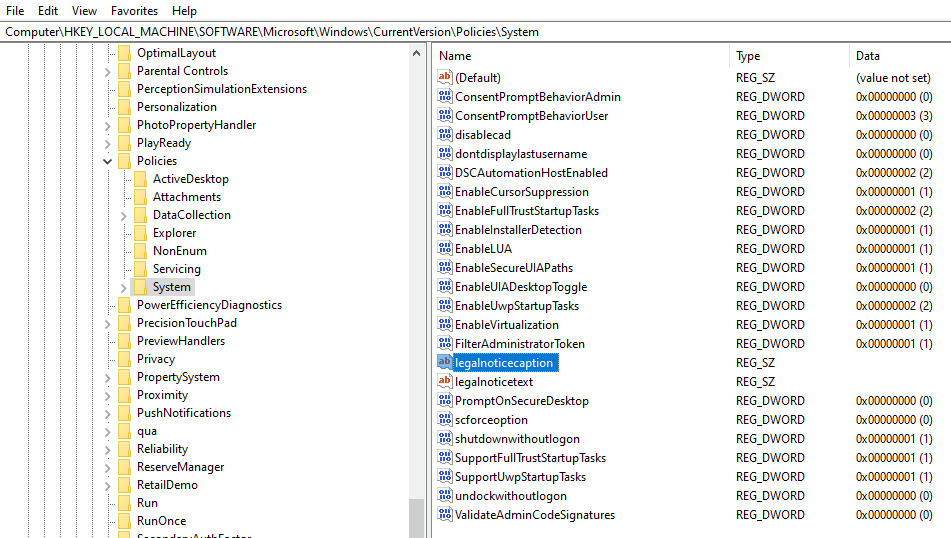The height and width of the screenshot is (538, 951).
Task: Expand the PropertySystem node
Action: tap(107, 378)
